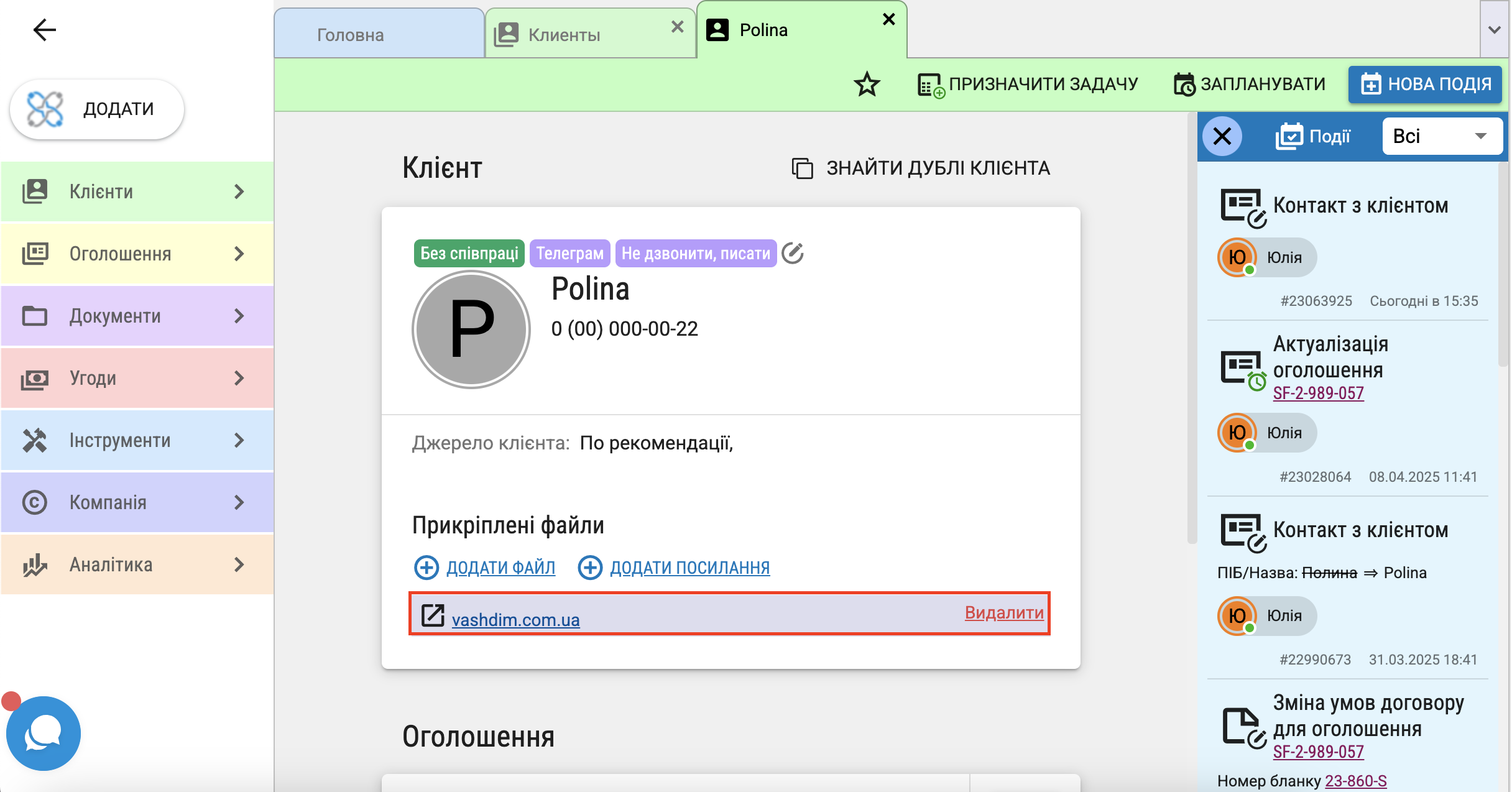Viewport: 1512px width, 792px height.
Task: Expand Клієнти chevron arrow
Action: tap(239, 191)
